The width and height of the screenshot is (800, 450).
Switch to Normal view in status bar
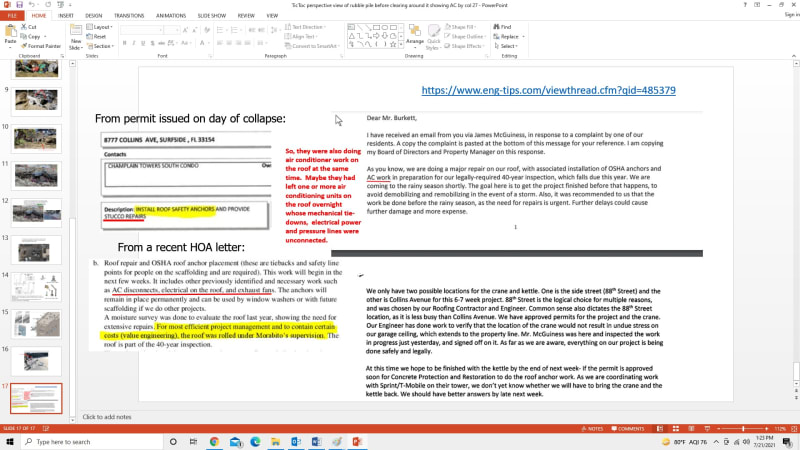coord(660,429)
